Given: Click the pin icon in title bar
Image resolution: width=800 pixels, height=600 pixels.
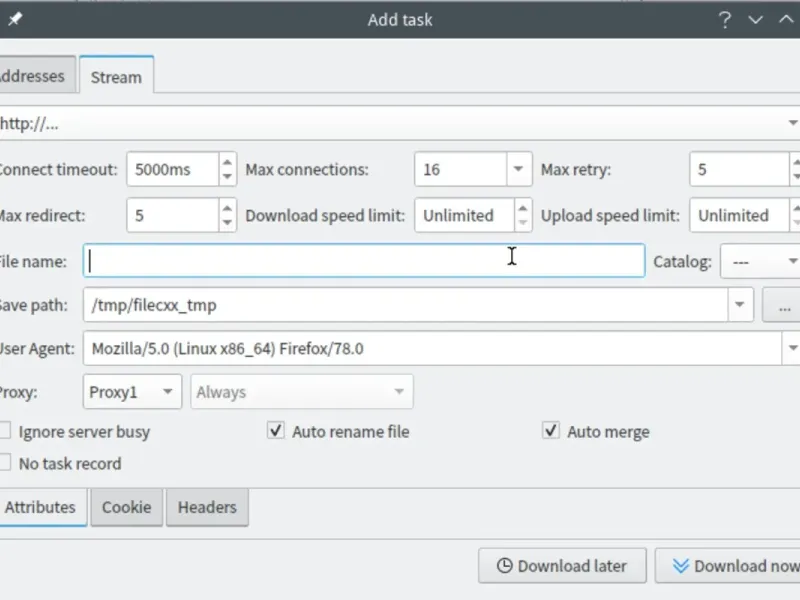Looking at the screenshot, I should click(15, 19).
